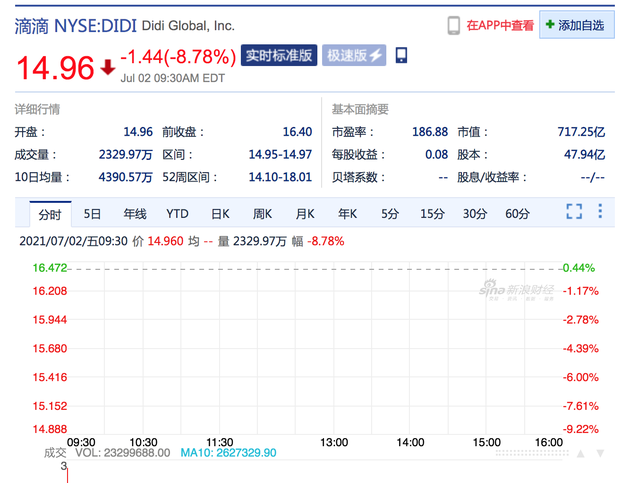Click the 详细行情 section heading
This screenshot has width=630, height=483.
coord(37,109)
